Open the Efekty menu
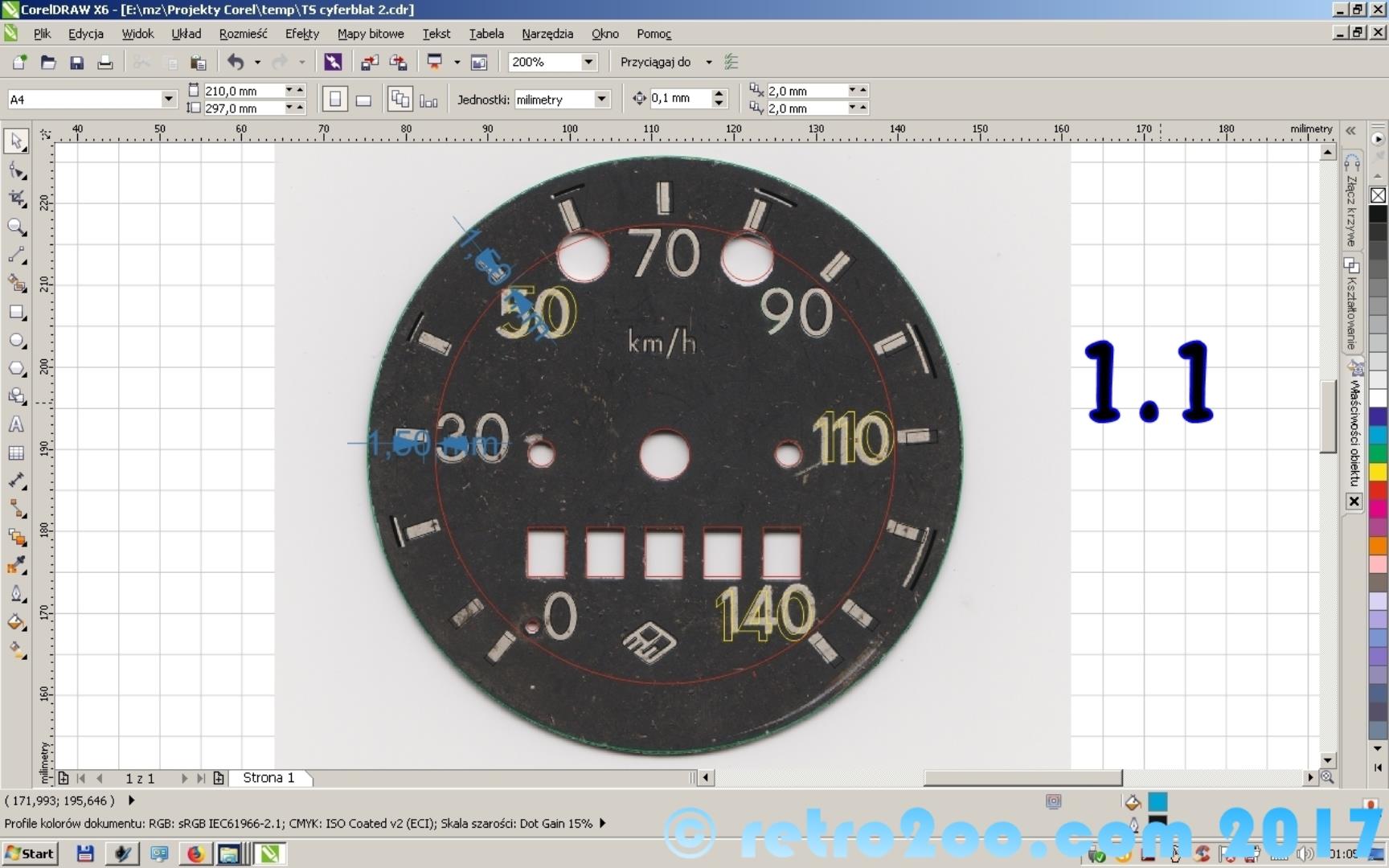 click(x=301, y=33)
